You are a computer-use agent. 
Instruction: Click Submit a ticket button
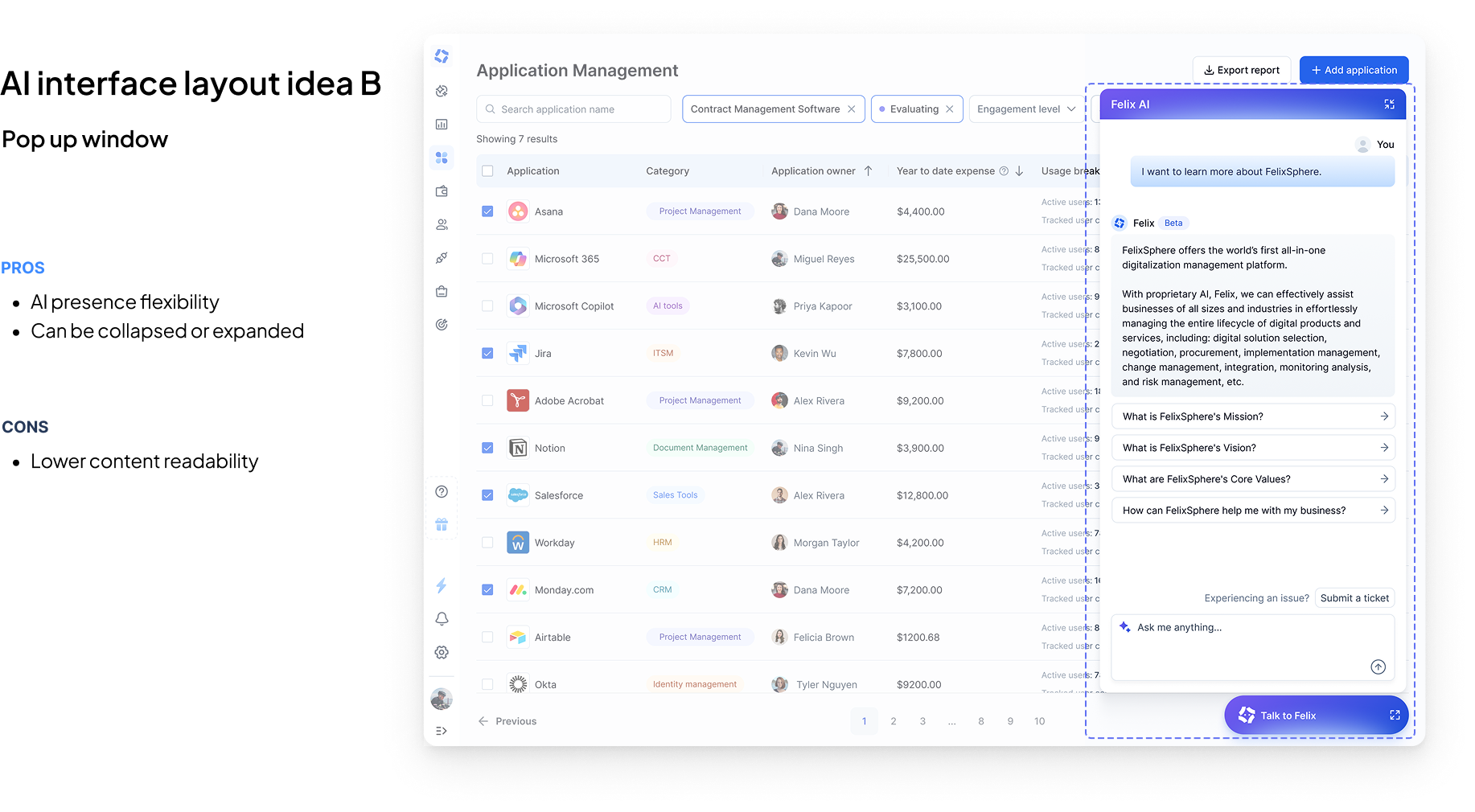pyautogui.click(x=1354, y=598)
